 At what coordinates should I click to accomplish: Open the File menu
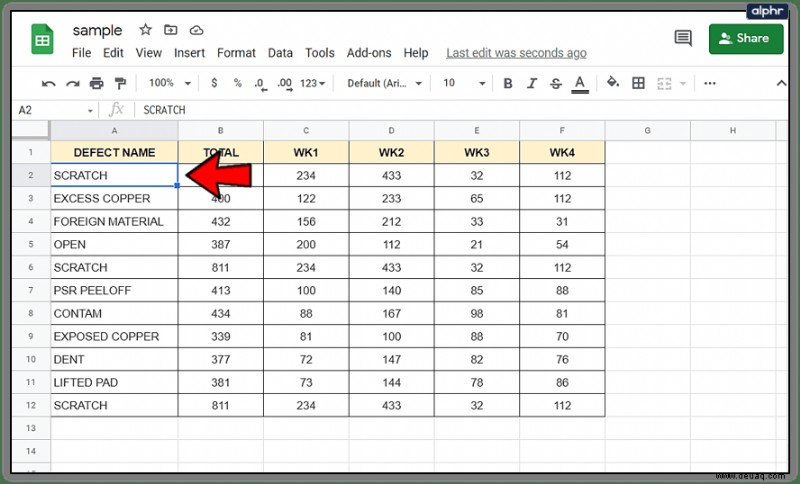coord(82,53)
